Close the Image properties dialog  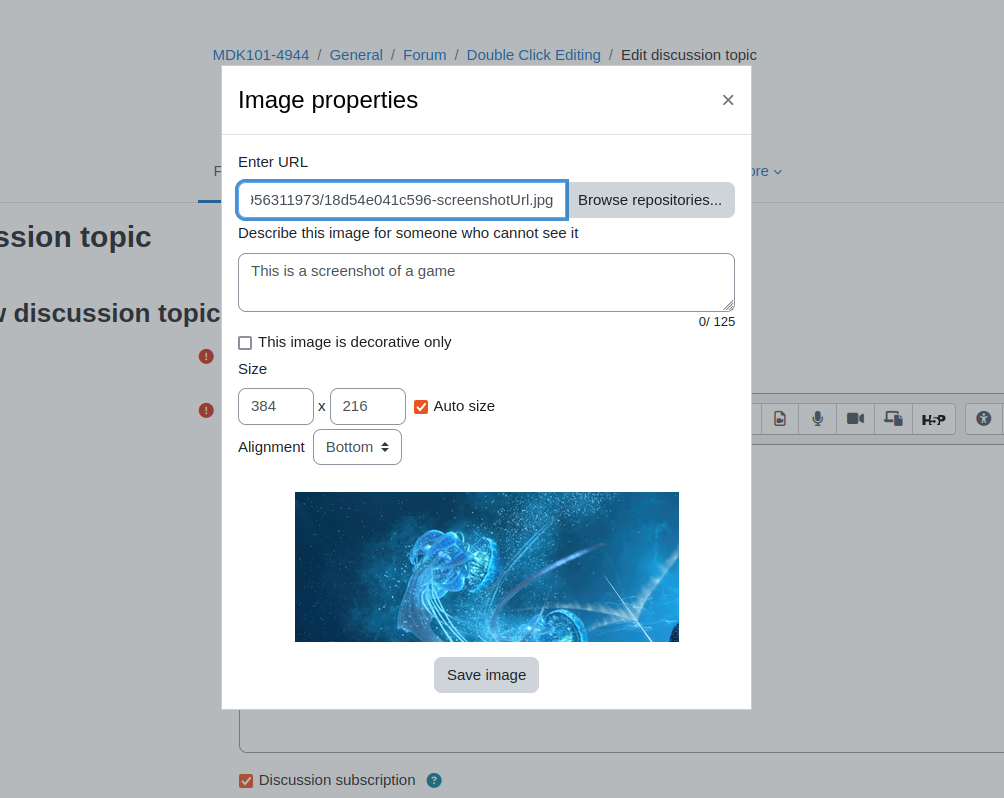click(x=727, y=100)
